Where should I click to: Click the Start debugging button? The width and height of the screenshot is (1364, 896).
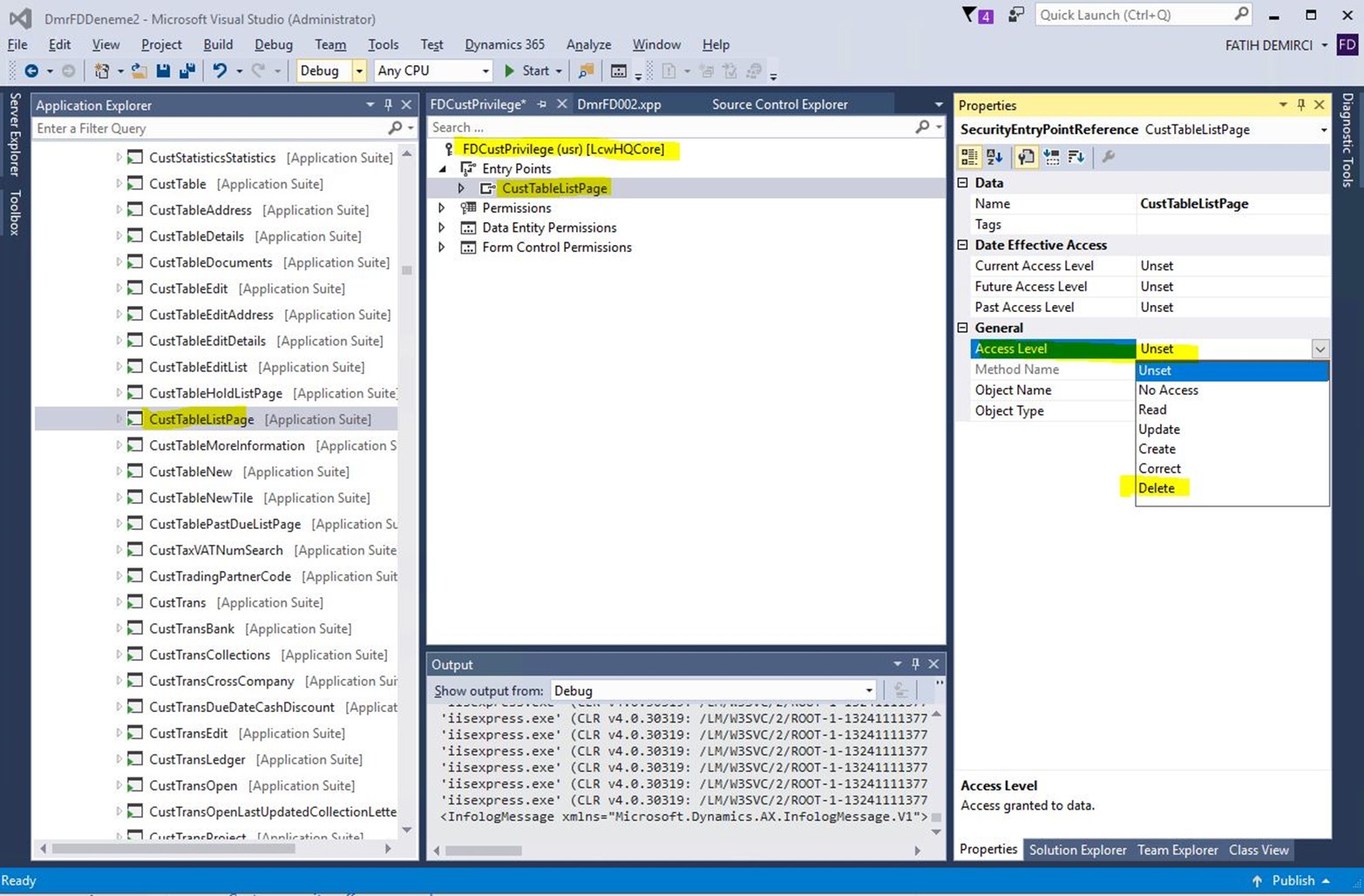click(x=526, y=71)
